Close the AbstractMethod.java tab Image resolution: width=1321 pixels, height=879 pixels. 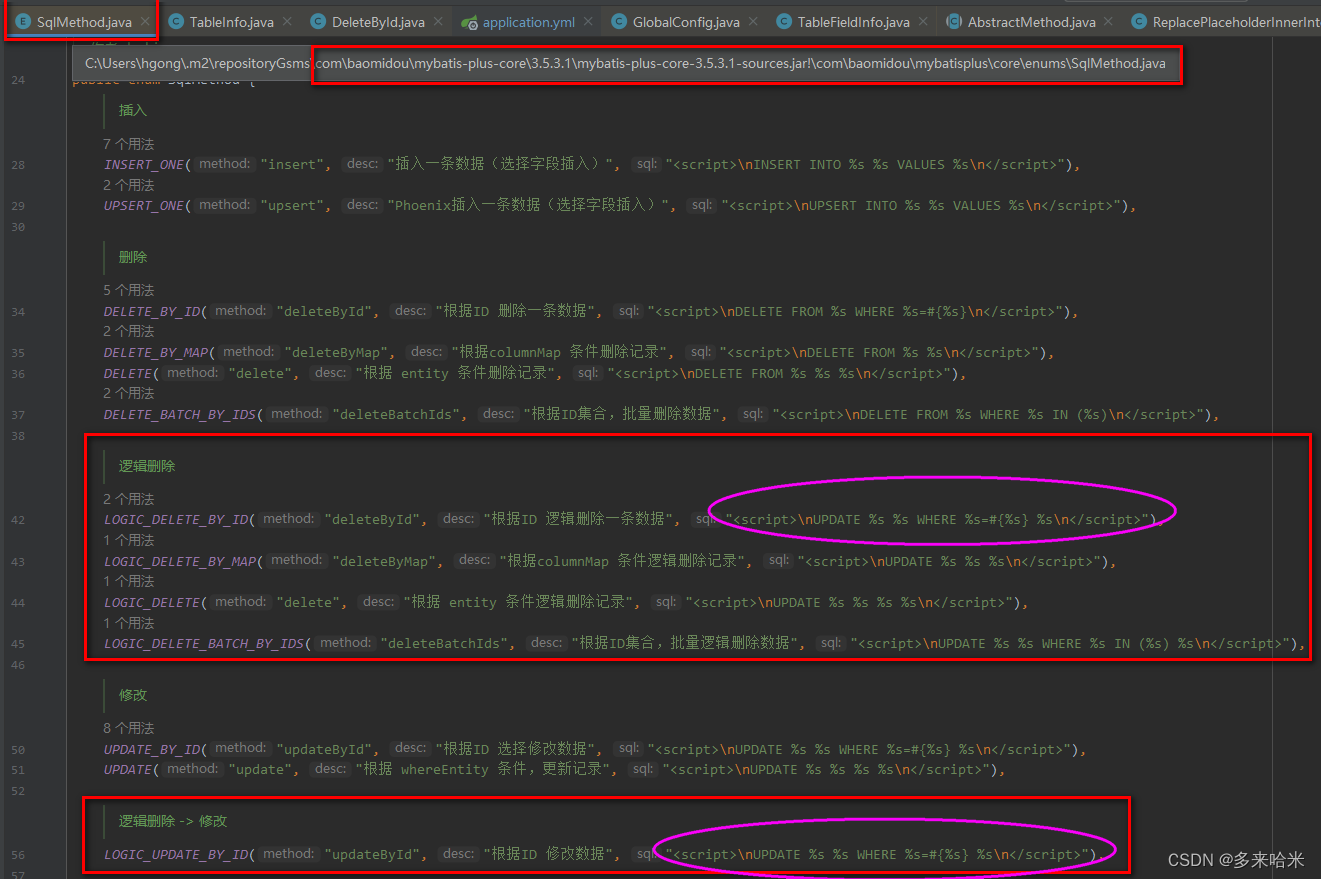1108,22
